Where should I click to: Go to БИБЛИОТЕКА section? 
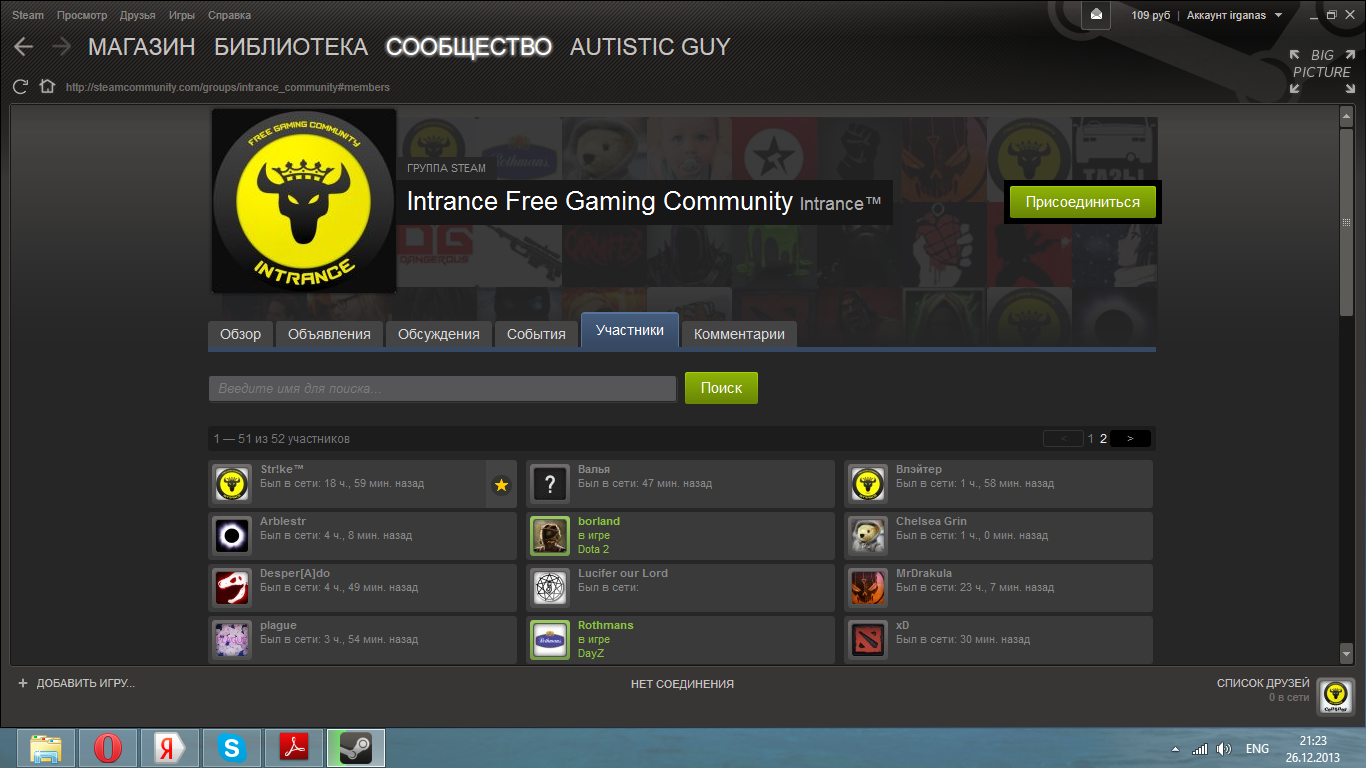291,47
